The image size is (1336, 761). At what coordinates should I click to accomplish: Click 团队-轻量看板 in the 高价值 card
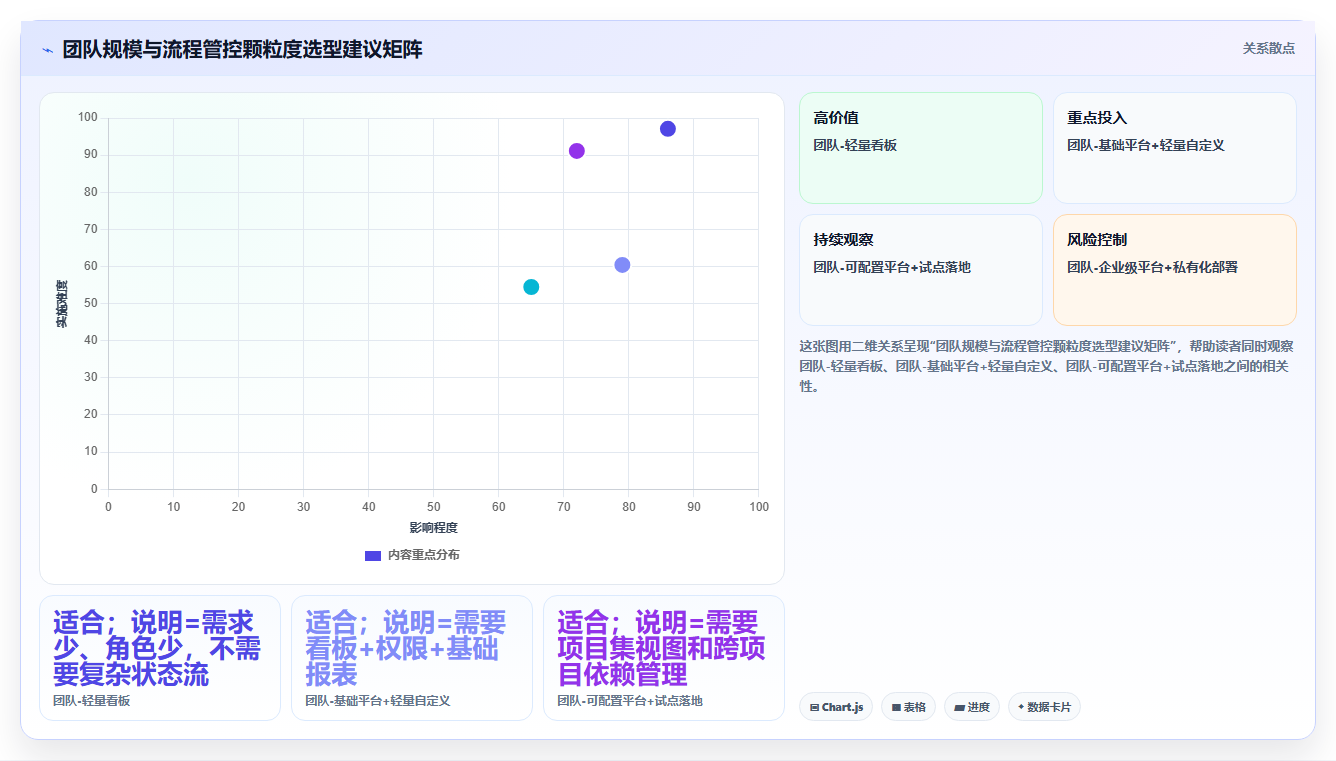pyautogui.click(x=855, y=145)
